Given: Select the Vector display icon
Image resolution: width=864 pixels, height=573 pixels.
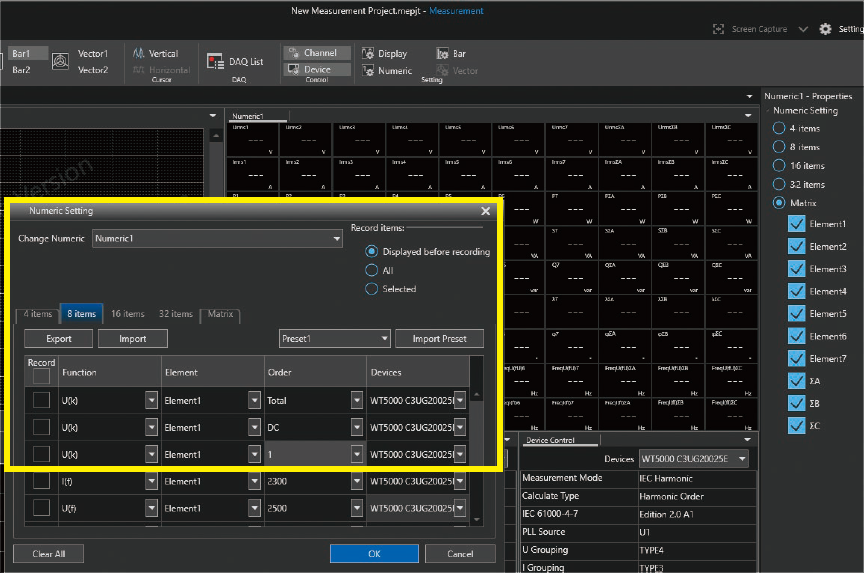Looking at the screenshot, I should click(x=60, y=61).
